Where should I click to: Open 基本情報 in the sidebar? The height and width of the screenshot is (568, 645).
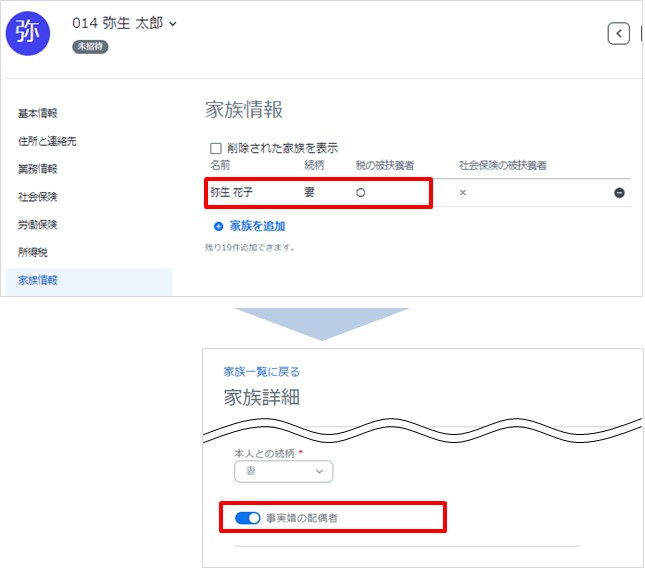click(37, 113)
